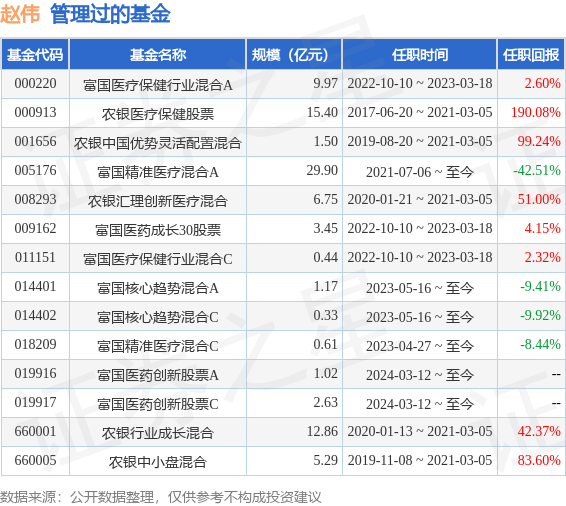Click the 2019-11-08 ~ 2021-03-05 tenure

coord(420,460)
